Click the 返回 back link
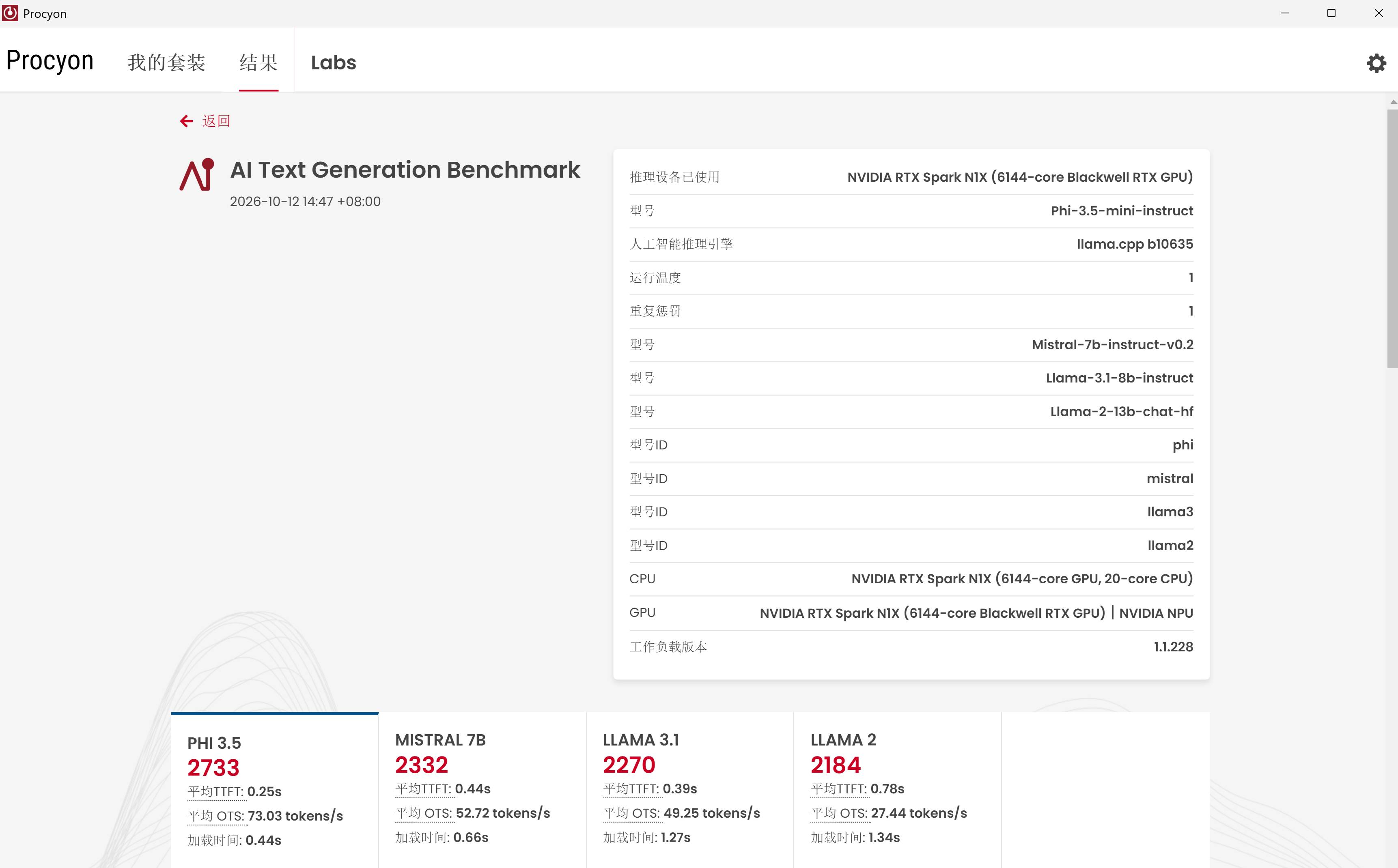 pyautogui.click(x=216, y=121)
